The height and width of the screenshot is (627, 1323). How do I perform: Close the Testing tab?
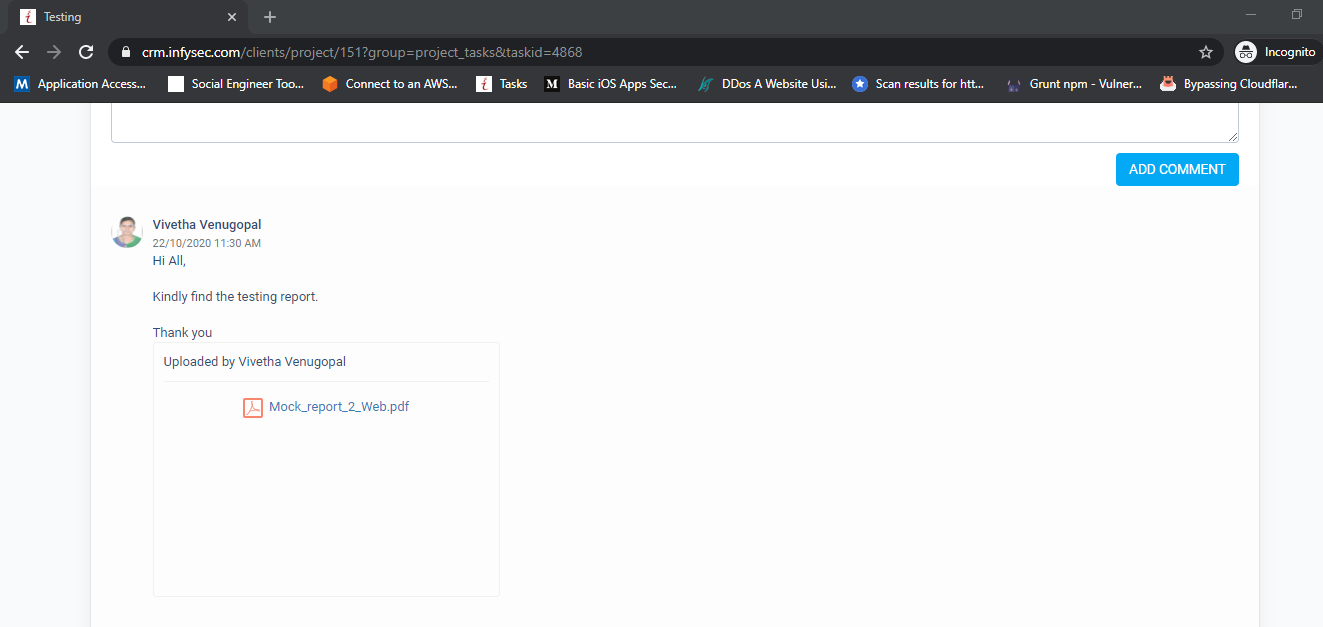pyautogui.click(x=232, y=17)
